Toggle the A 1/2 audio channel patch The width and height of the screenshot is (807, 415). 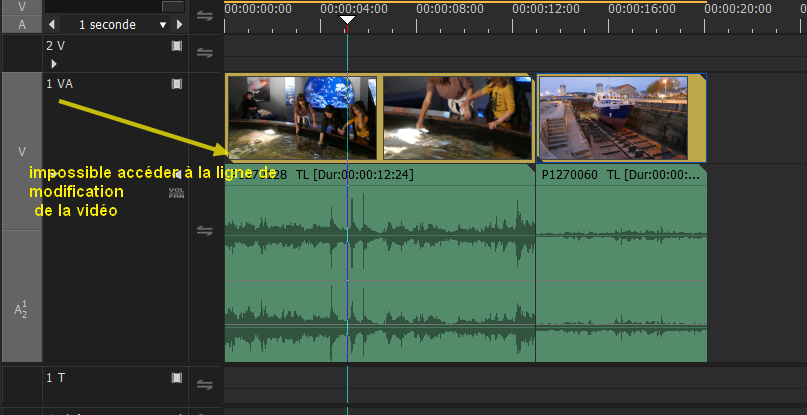pyautogui.click(x=21, y=310)
